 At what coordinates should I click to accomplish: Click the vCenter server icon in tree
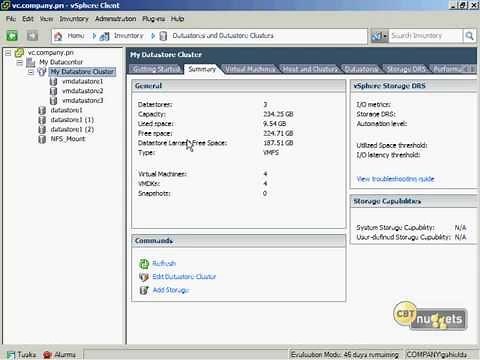coord(19,53)
